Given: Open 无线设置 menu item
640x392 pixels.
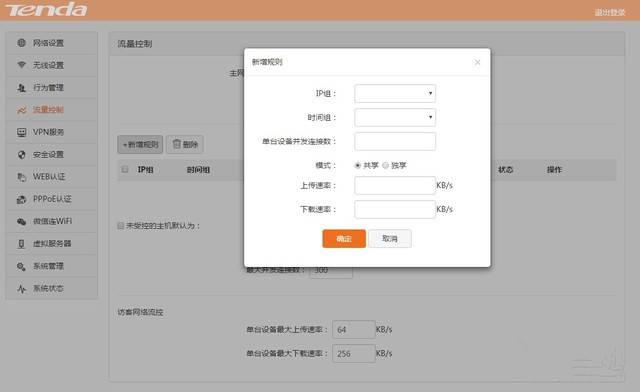Looking at the screenshot, I should pos(51,65).
